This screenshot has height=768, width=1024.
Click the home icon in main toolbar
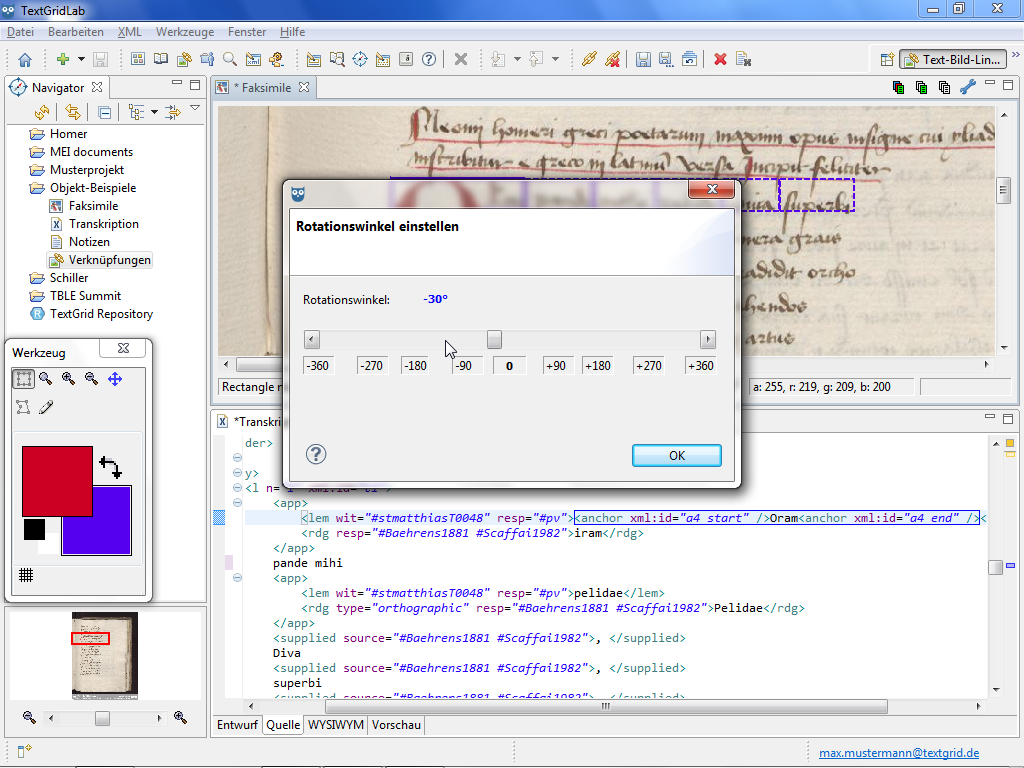[25, 59]
